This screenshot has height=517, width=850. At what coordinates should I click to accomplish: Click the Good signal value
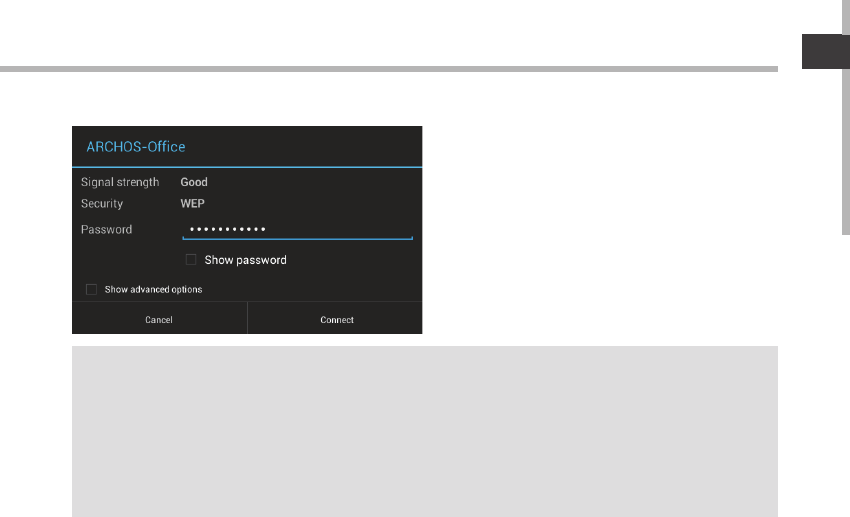pos(194,182)
